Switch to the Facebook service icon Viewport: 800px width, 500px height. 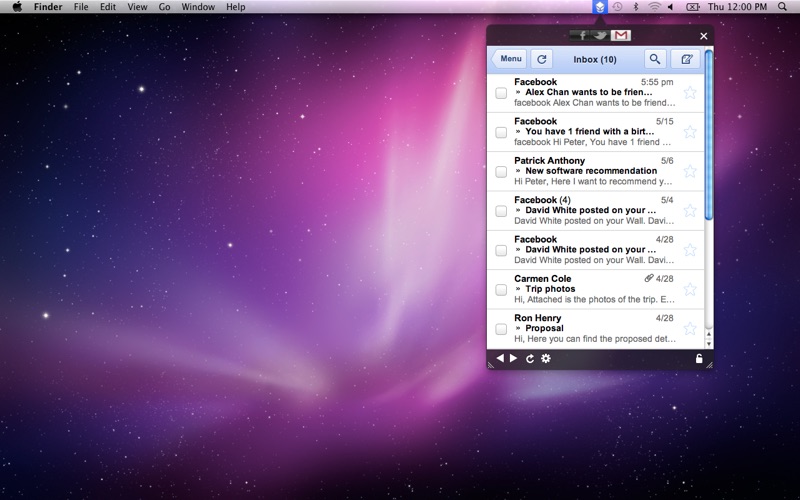point(582,36)
